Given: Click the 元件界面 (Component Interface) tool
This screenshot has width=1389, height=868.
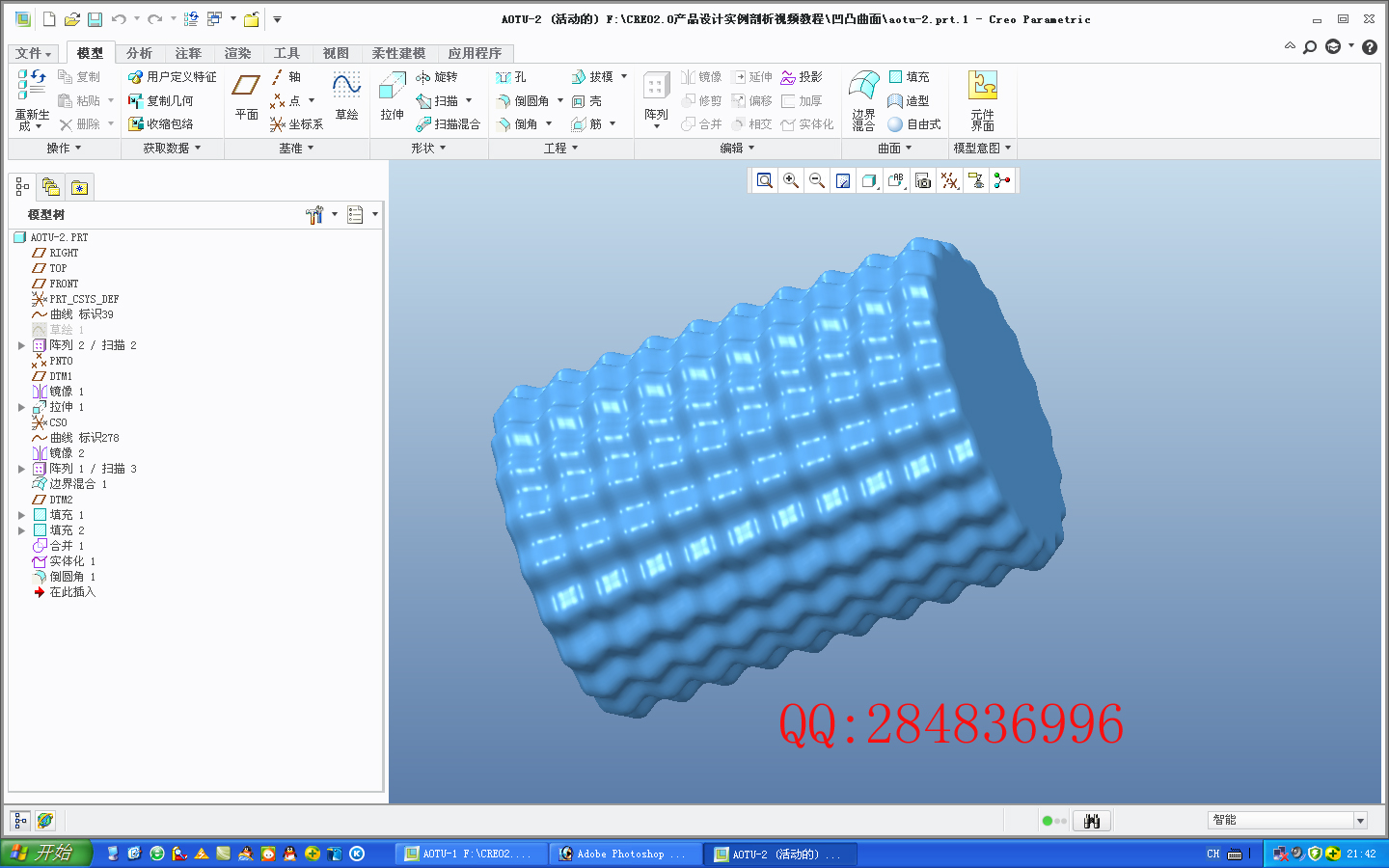Looking at the screenshot, I should (x=983, y=100).
